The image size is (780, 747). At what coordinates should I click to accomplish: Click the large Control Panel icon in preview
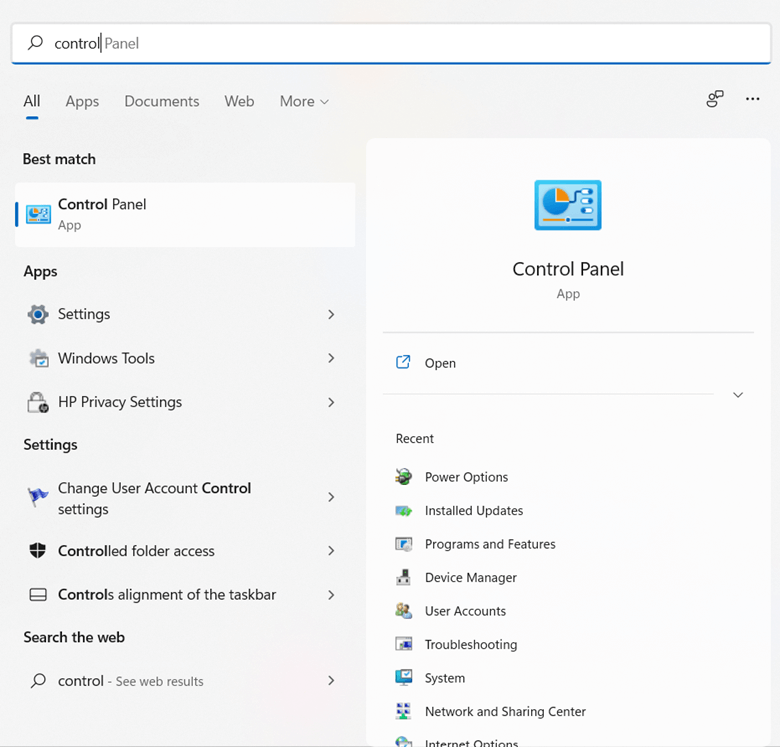click(568, 206)
